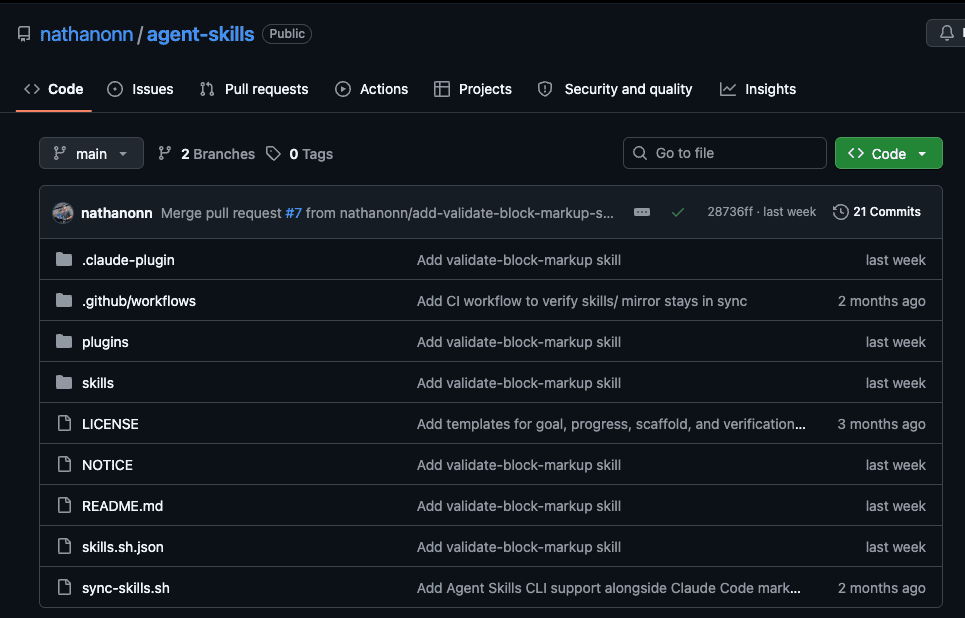Image resolution: width=965 pixels, height=618 pixels.
Task: Click the folder icon for .github/workflows
Action: click(x=64, y=300)
